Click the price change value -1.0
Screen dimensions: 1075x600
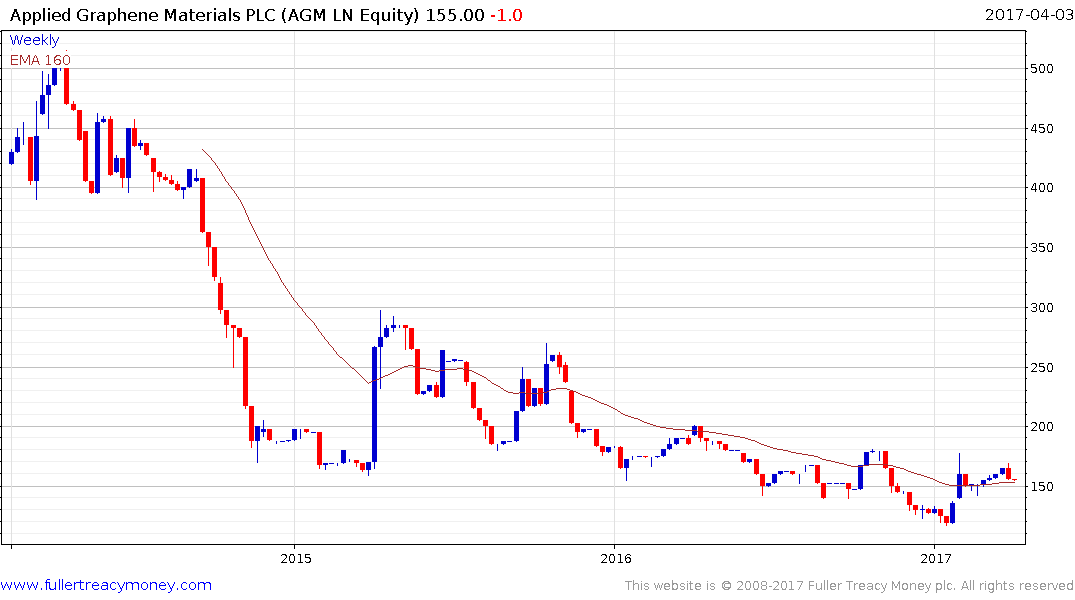pos(506,15)
